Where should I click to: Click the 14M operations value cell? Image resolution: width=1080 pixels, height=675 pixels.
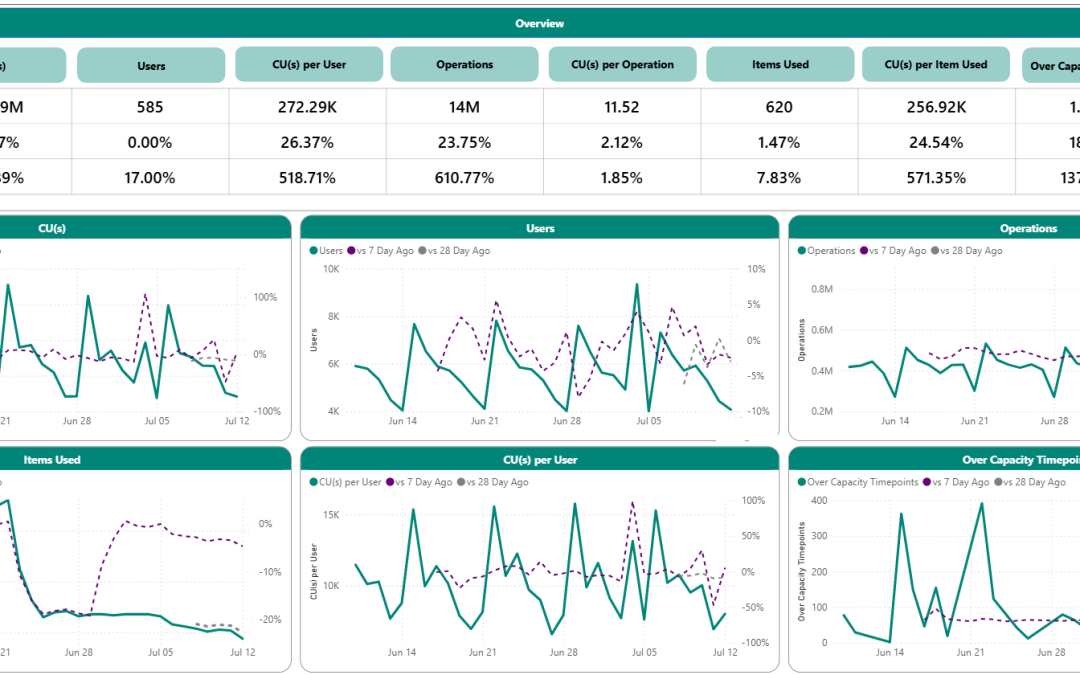tap(464, 107)
